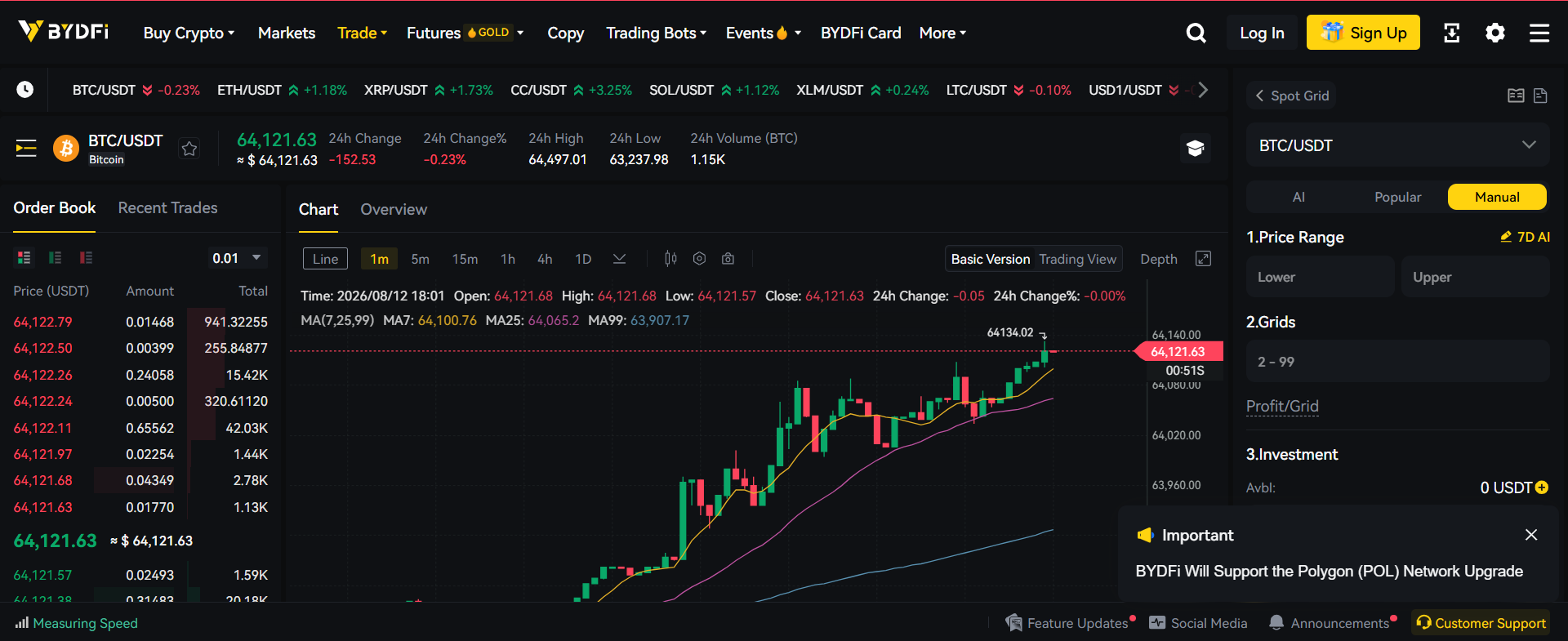This screenshot has width=1568, height=641.
Task: Go back using the Spot Grid chevron
Action: point(1259,96)
